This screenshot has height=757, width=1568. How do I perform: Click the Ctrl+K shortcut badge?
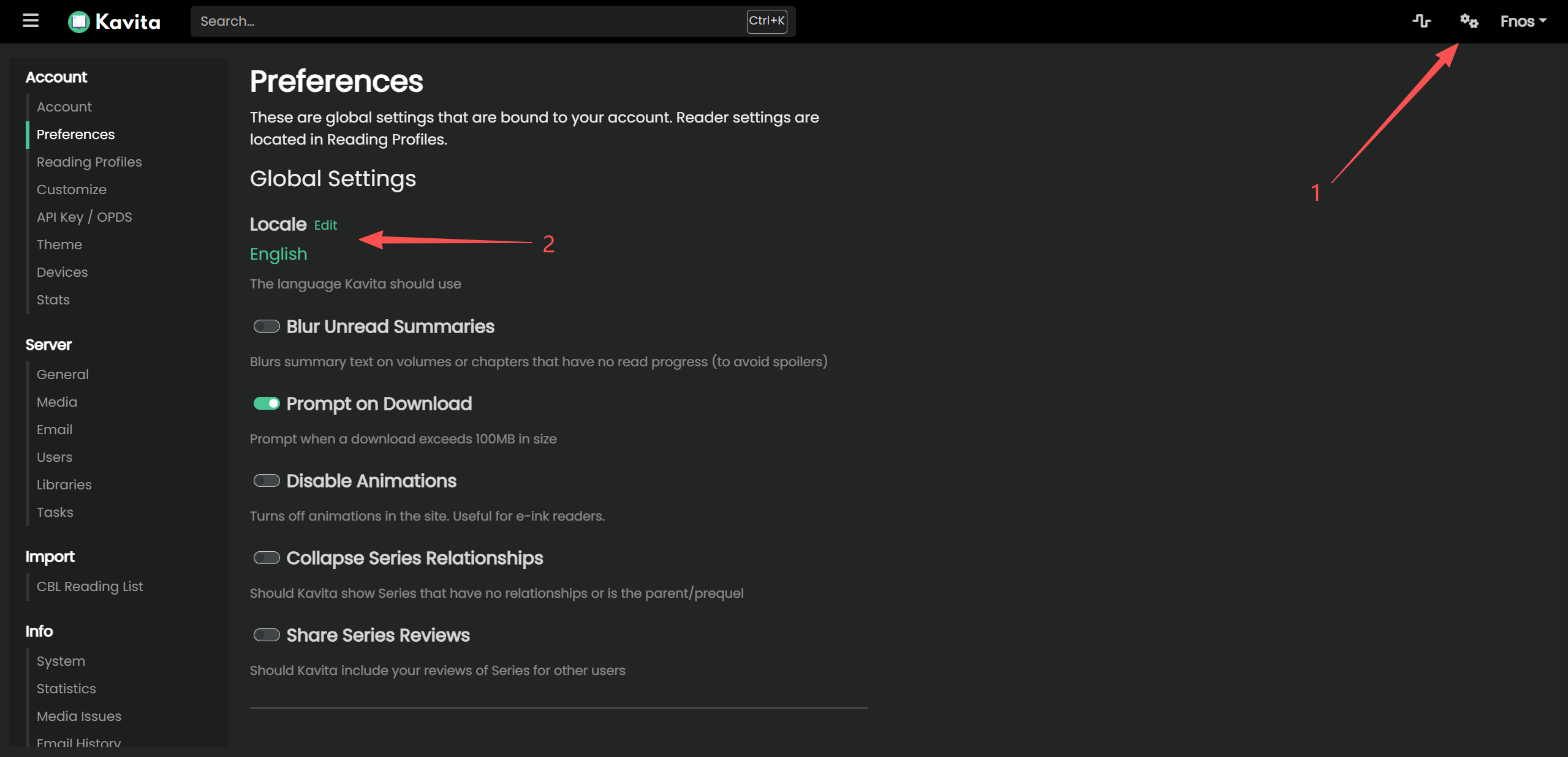click(x=766, y=21)
